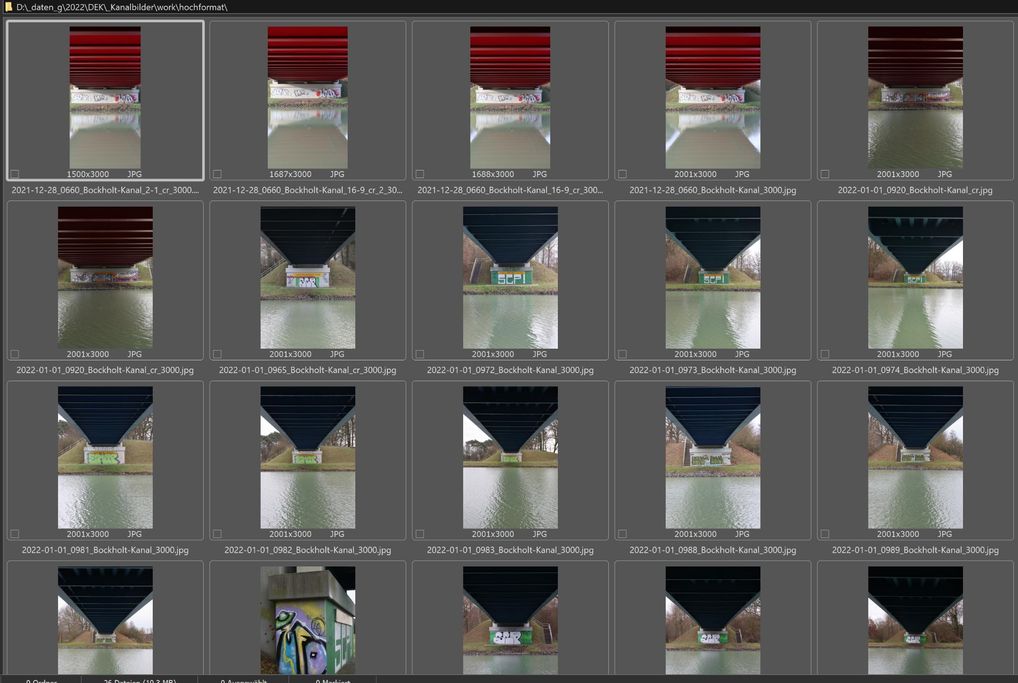Viewport: 1018px width, 683px height.
Task: Tick checkbox of 0660_Bockholt-Kanal_16-9_cr_2_30 image
Action: [x=217, y=174]
